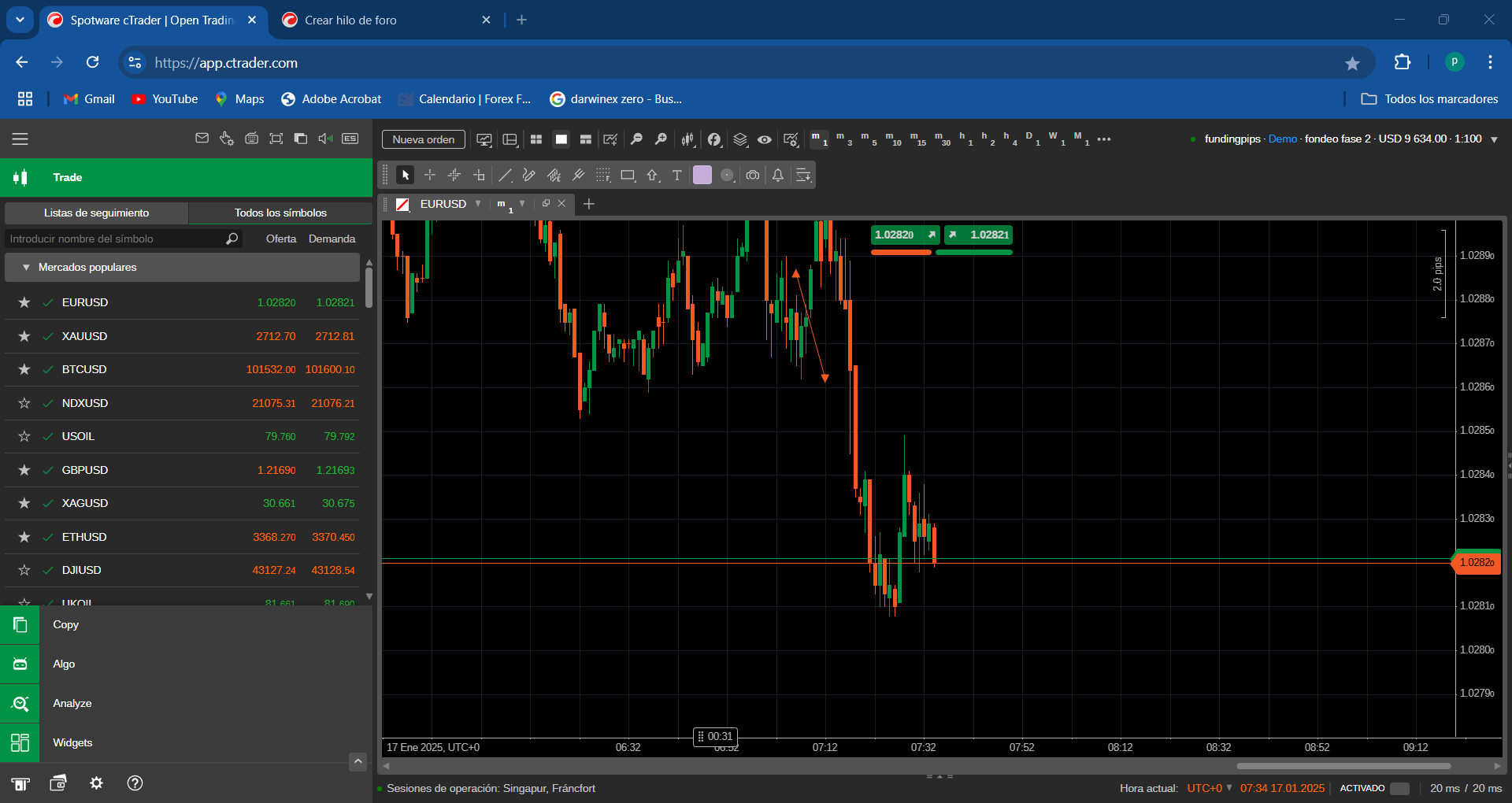The image size is (1512, 803).
Task: Open the line thickness circle selector
Action: (728, 175)
